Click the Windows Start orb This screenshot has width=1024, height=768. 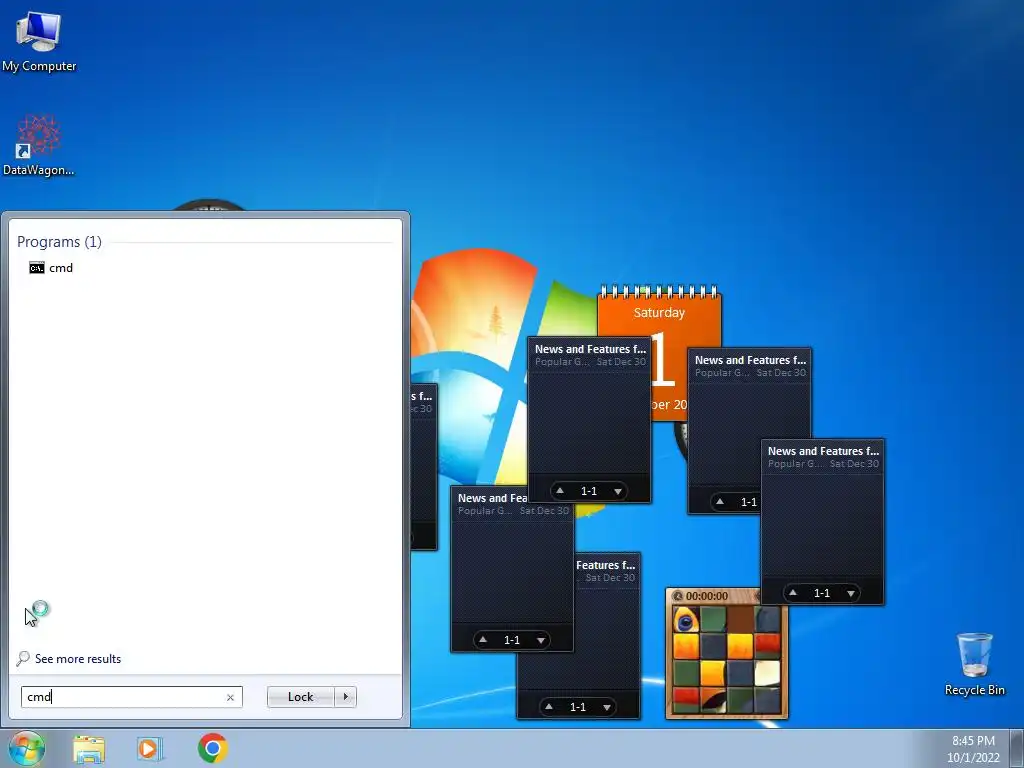(x=26, y=748)
